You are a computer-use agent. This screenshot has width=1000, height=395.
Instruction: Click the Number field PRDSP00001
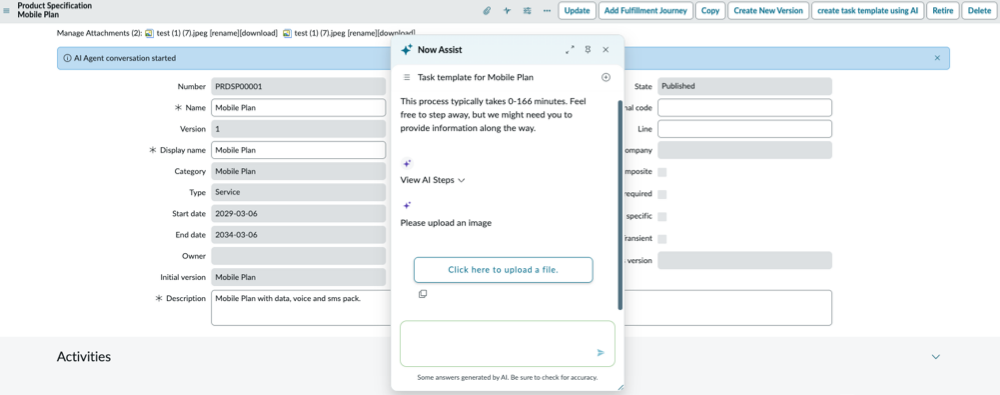tap(298, 86)
